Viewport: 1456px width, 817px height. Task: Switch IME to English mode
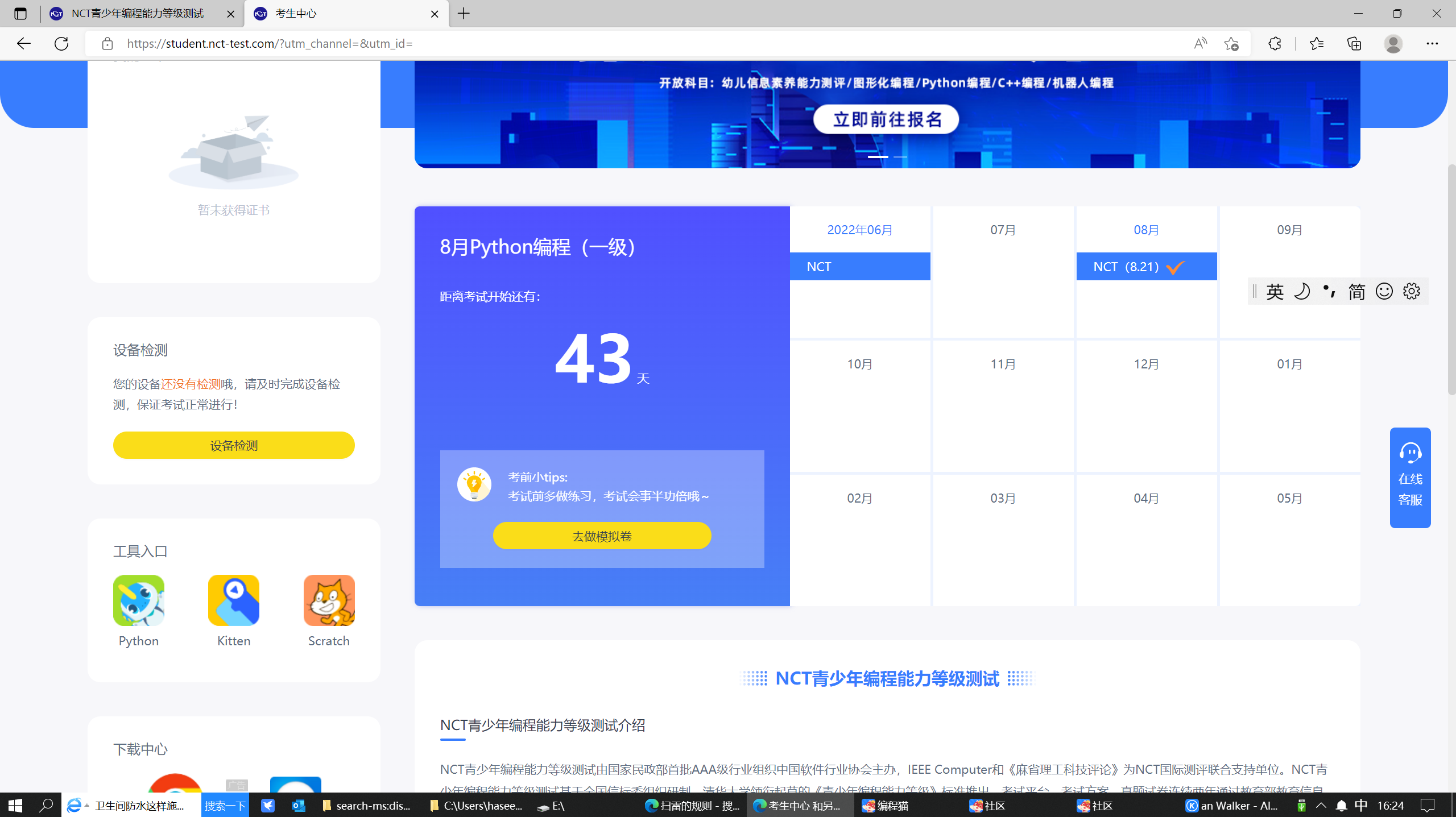[1275, 291]
